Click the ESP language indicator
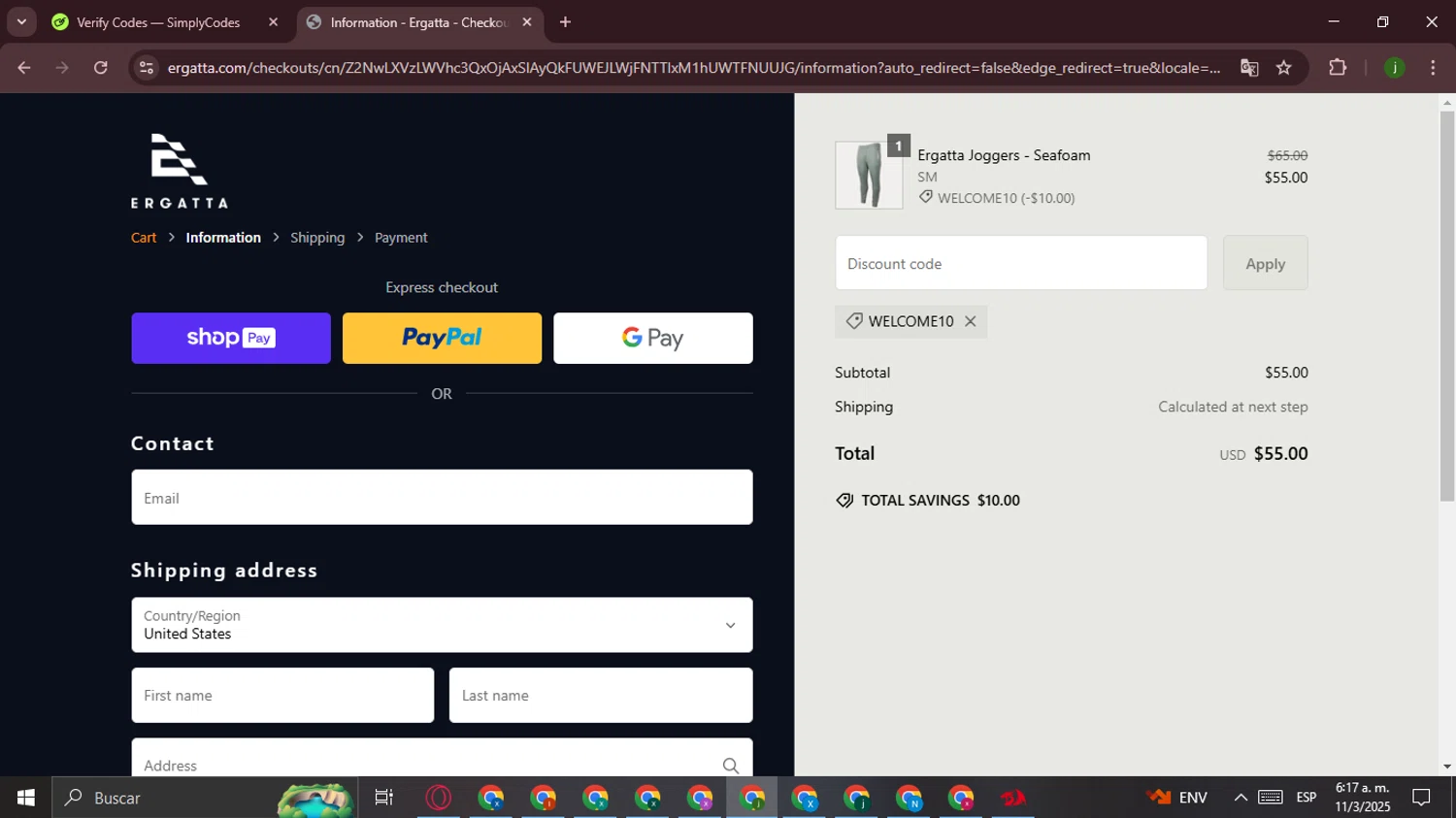This screenshot has width=1456, height=818. 1307,798
